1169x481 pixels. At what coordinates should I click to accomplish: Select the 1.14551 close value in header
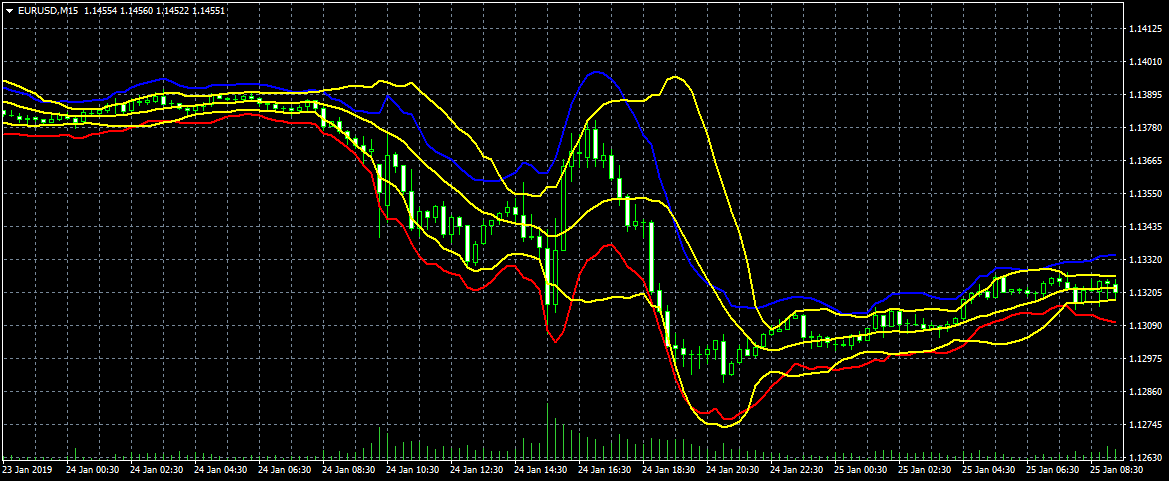click(209, 11)
